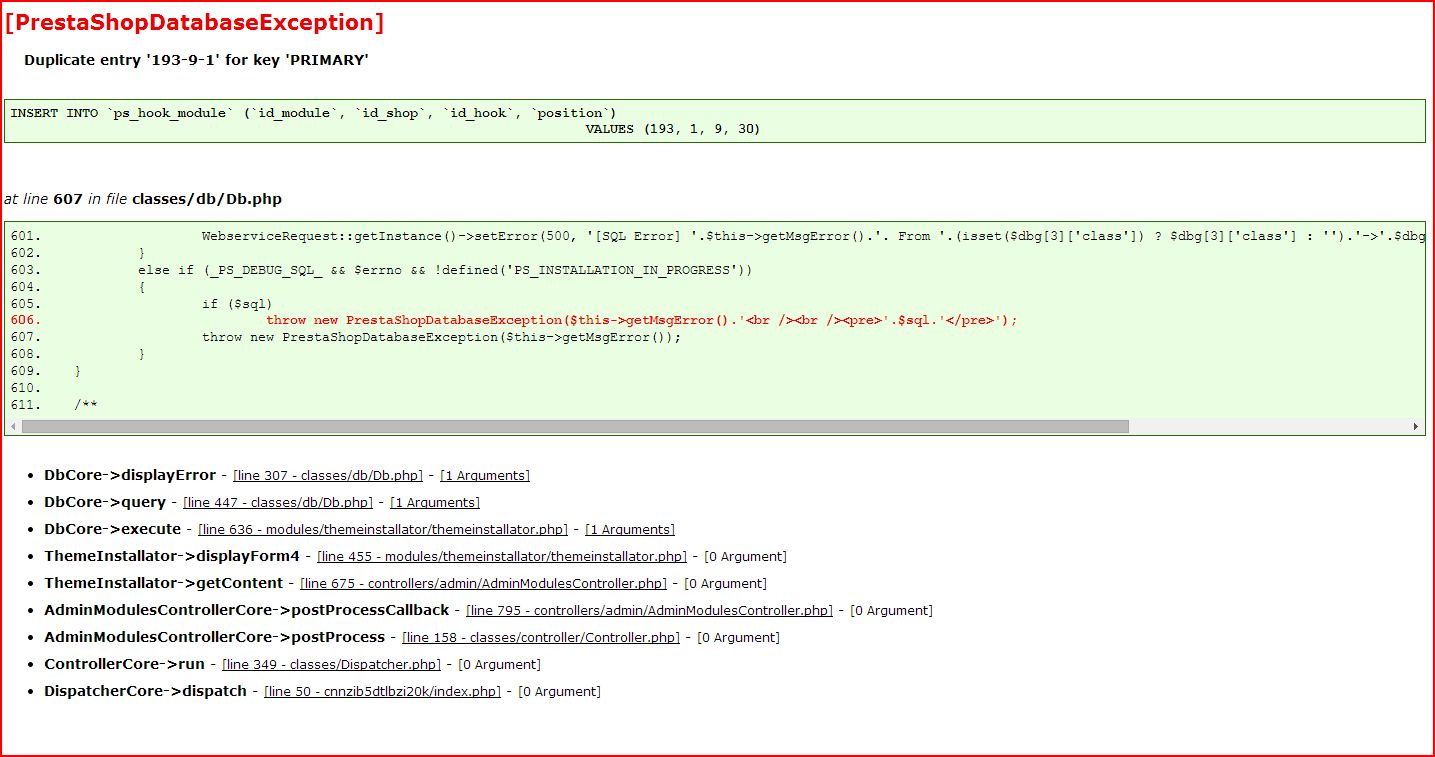Image resolution: width=1435 pixels, height=757 pixels.
Task: Click the code box scrollbar left arrow
Action: tap(13, 426)
